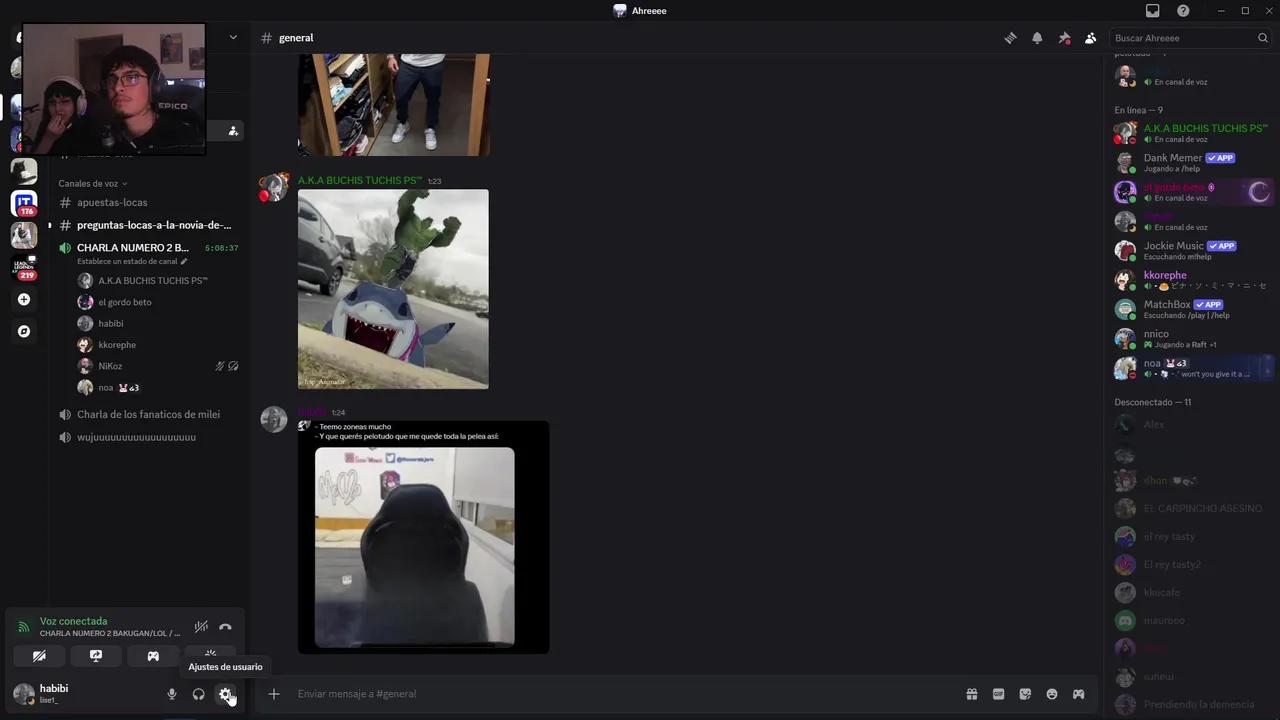Disconnect from voice with hang-up icon
1280x720 pixels.
coord(225,627)
